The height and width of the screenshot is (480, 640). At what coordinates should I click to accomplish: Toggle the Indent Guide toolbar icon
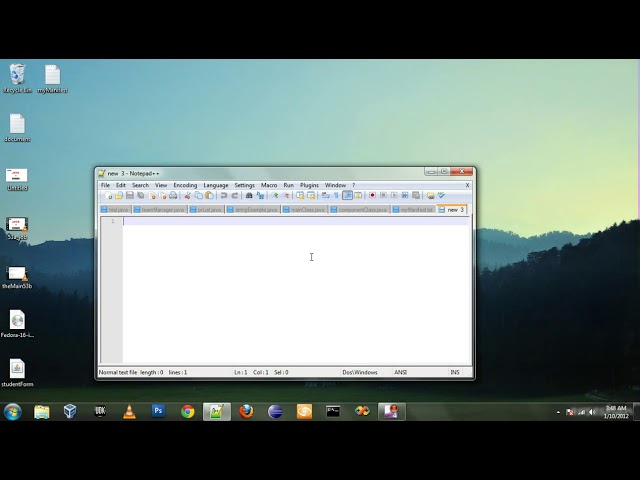347,196
